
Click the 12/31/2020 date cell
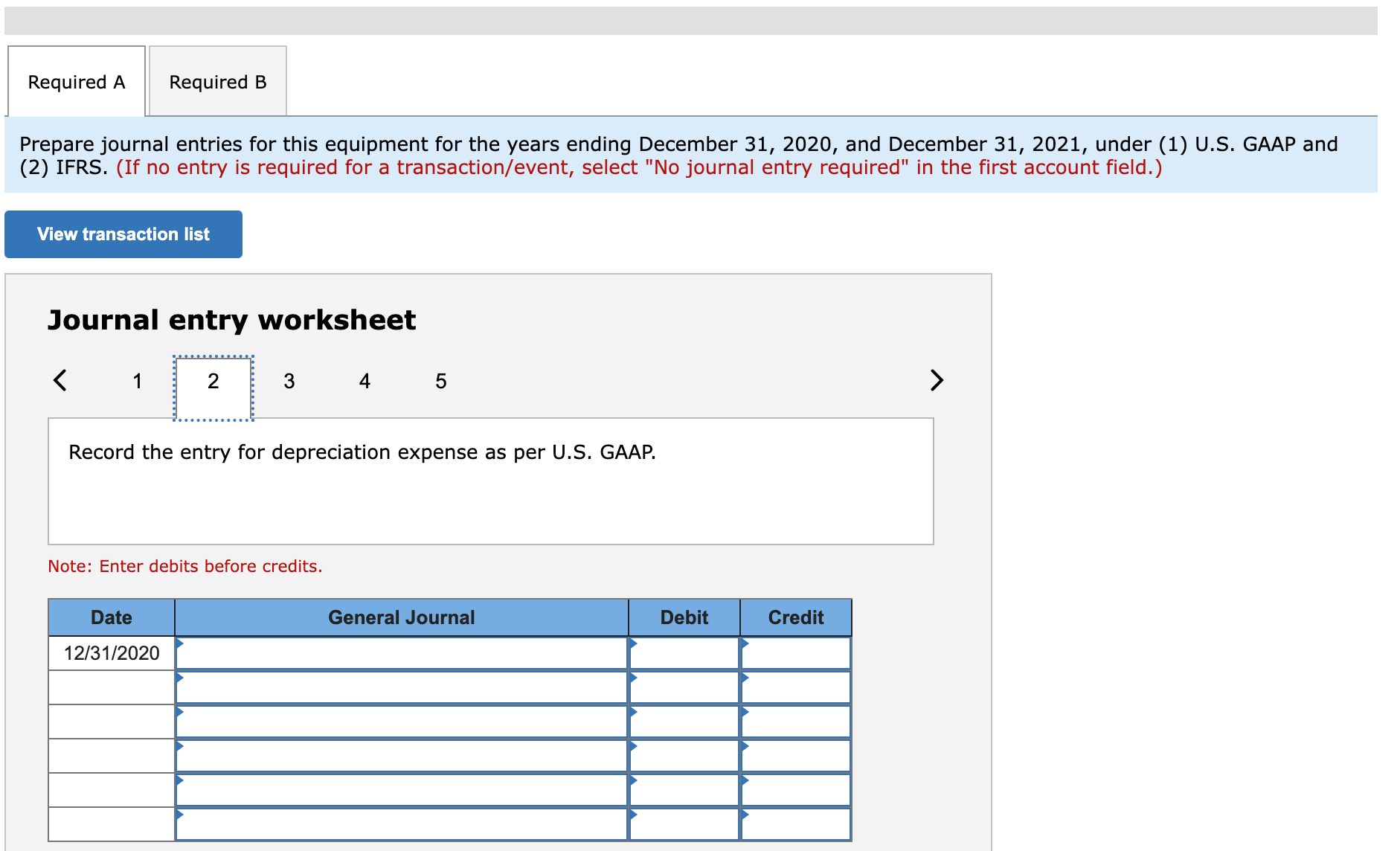point(112,653)
